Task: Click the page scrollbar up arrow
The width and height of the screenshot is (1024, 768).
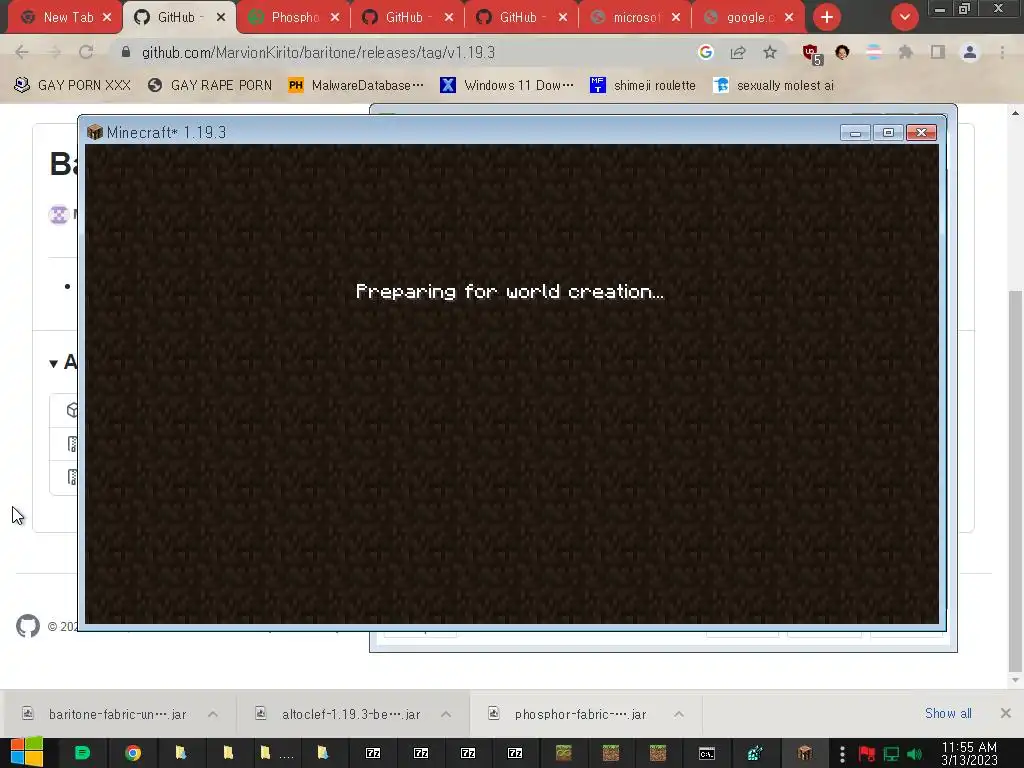Action: (1015, 113)
